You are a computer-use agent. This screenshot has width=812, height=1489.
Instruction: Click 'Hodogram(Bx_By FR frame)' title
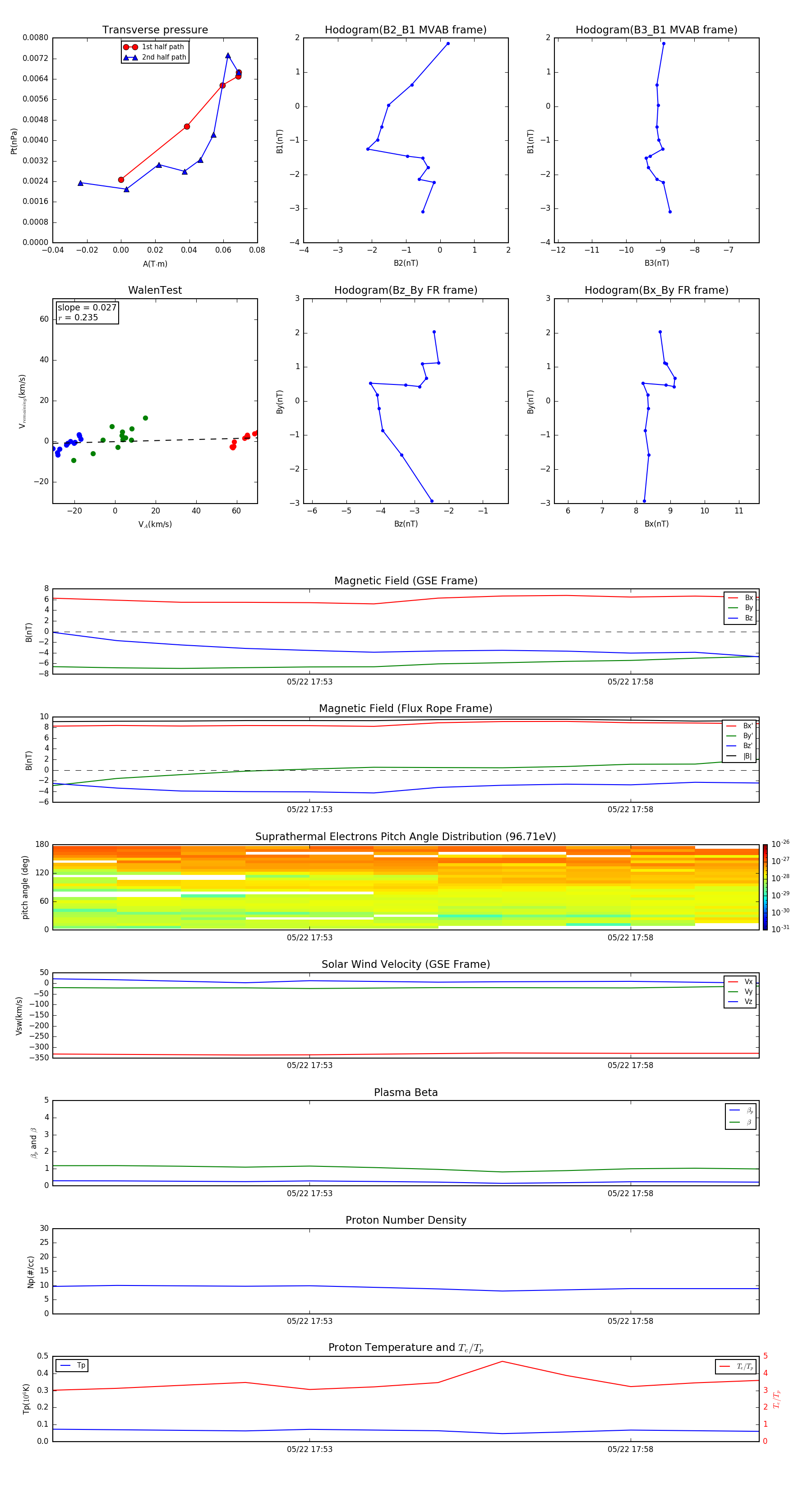click(656, 290)
